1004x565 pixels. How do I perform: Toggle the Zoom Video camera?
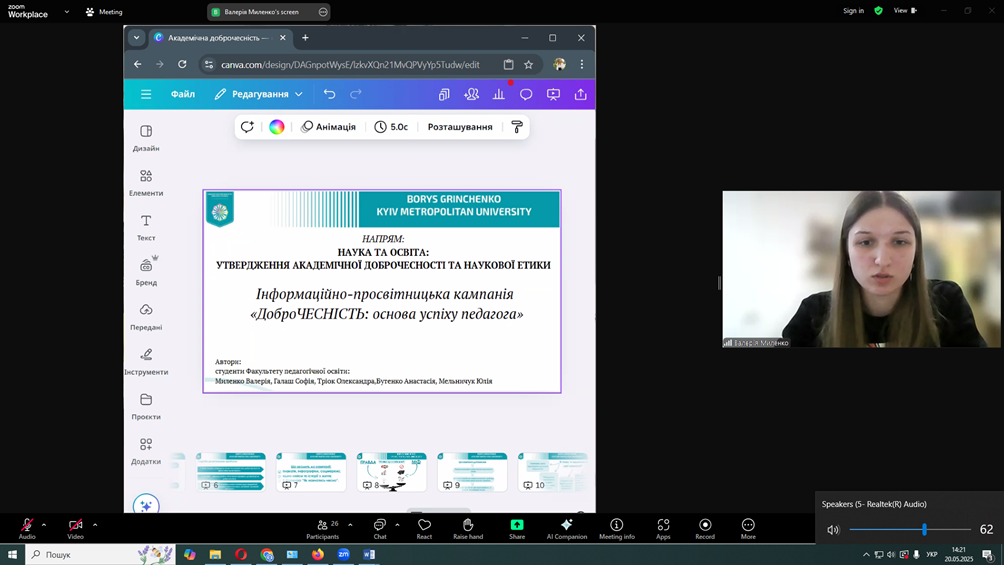pos(75,528)
